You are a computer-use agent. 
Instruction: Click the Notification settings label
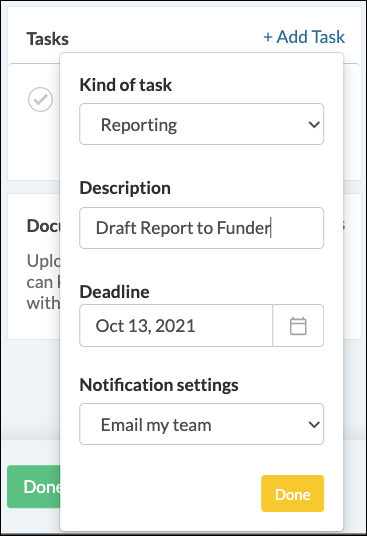(x=159, y=385)
